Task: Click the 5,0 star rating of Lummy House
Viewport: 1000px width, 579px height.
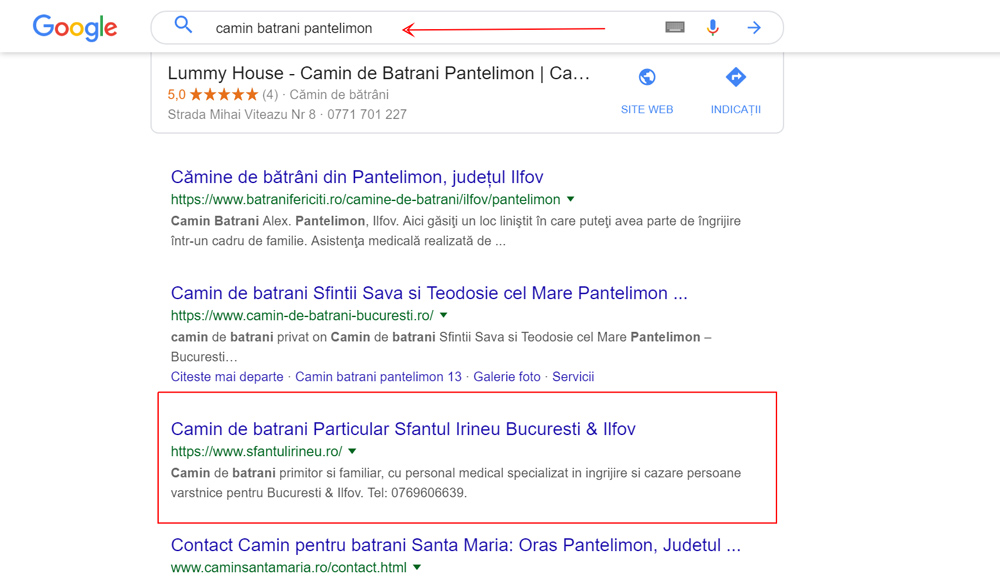Action: tap(212, 94)
